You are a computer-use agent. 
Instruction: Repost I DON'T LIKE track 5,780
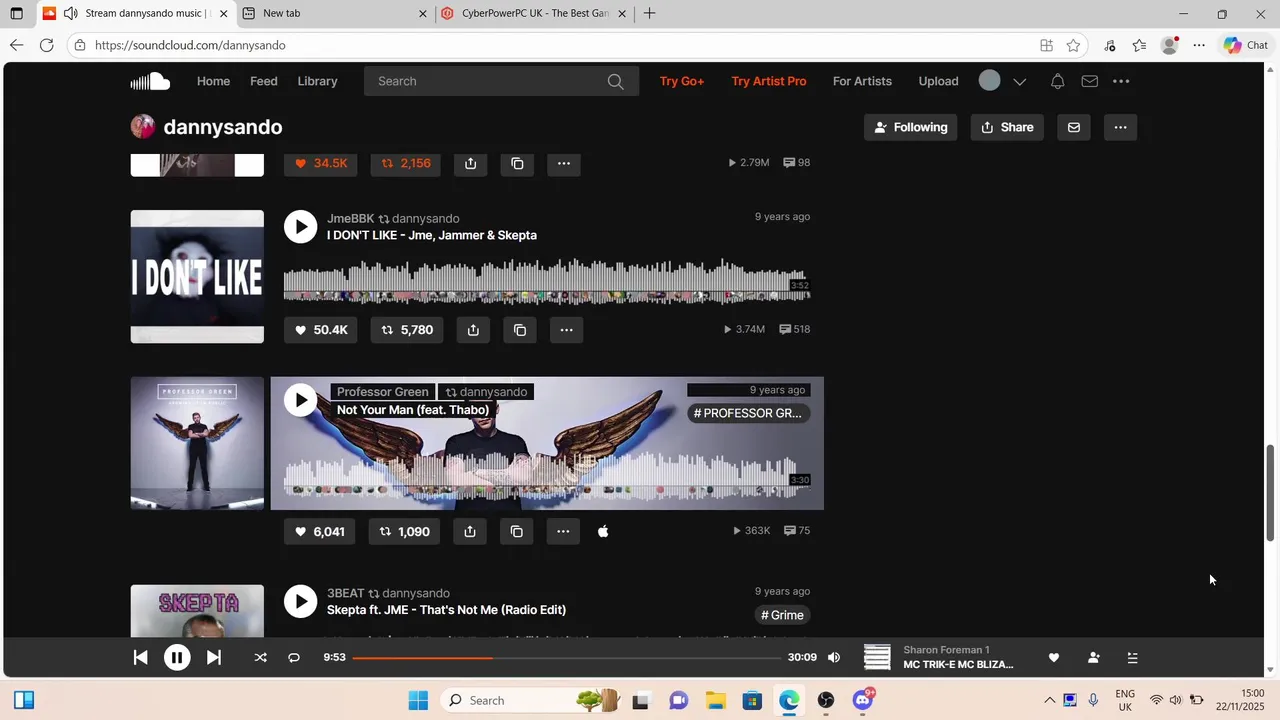407,330
